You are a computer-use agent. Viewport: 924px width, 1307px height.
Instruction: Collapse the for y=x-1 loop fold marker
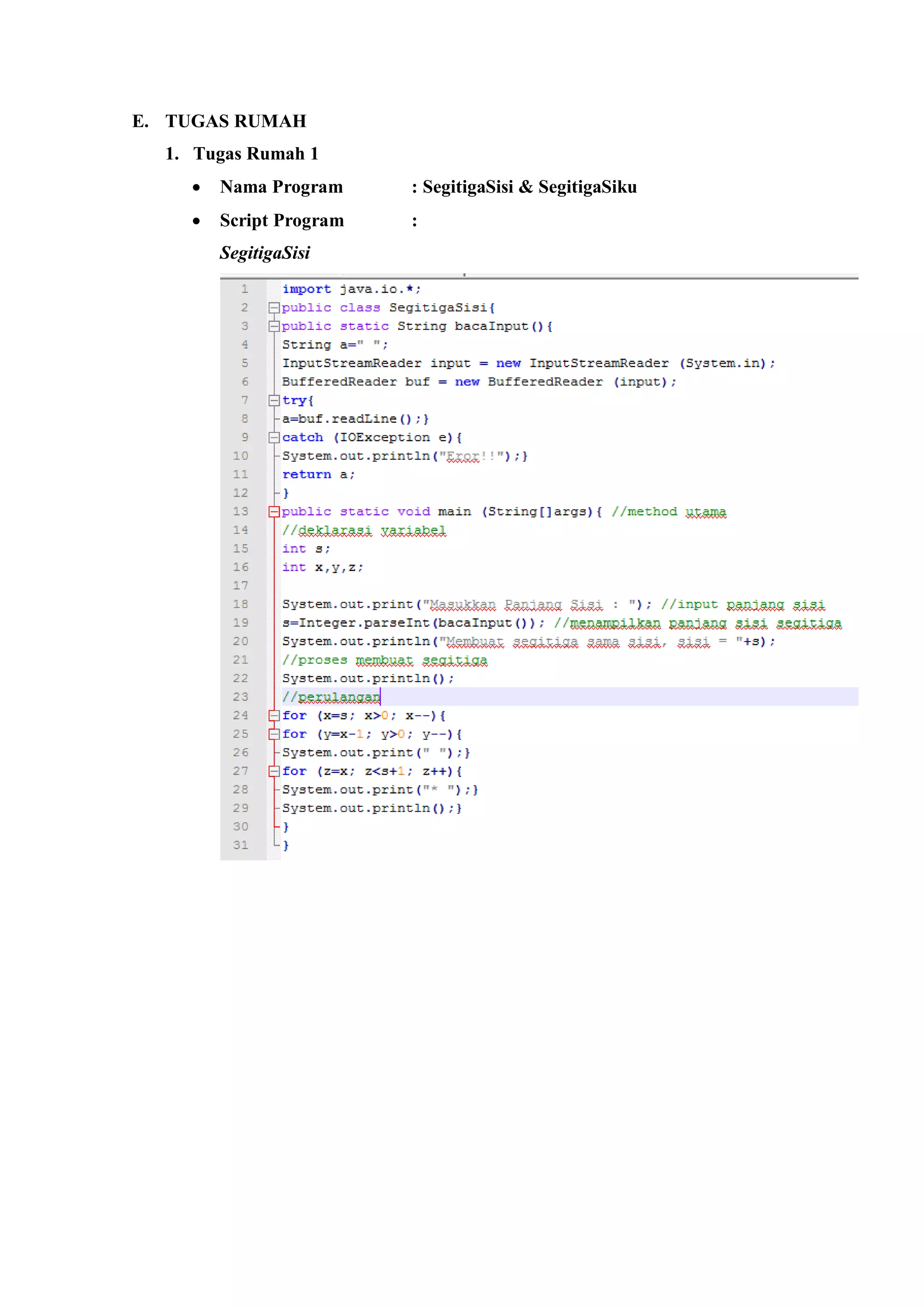tap(274, 734)
